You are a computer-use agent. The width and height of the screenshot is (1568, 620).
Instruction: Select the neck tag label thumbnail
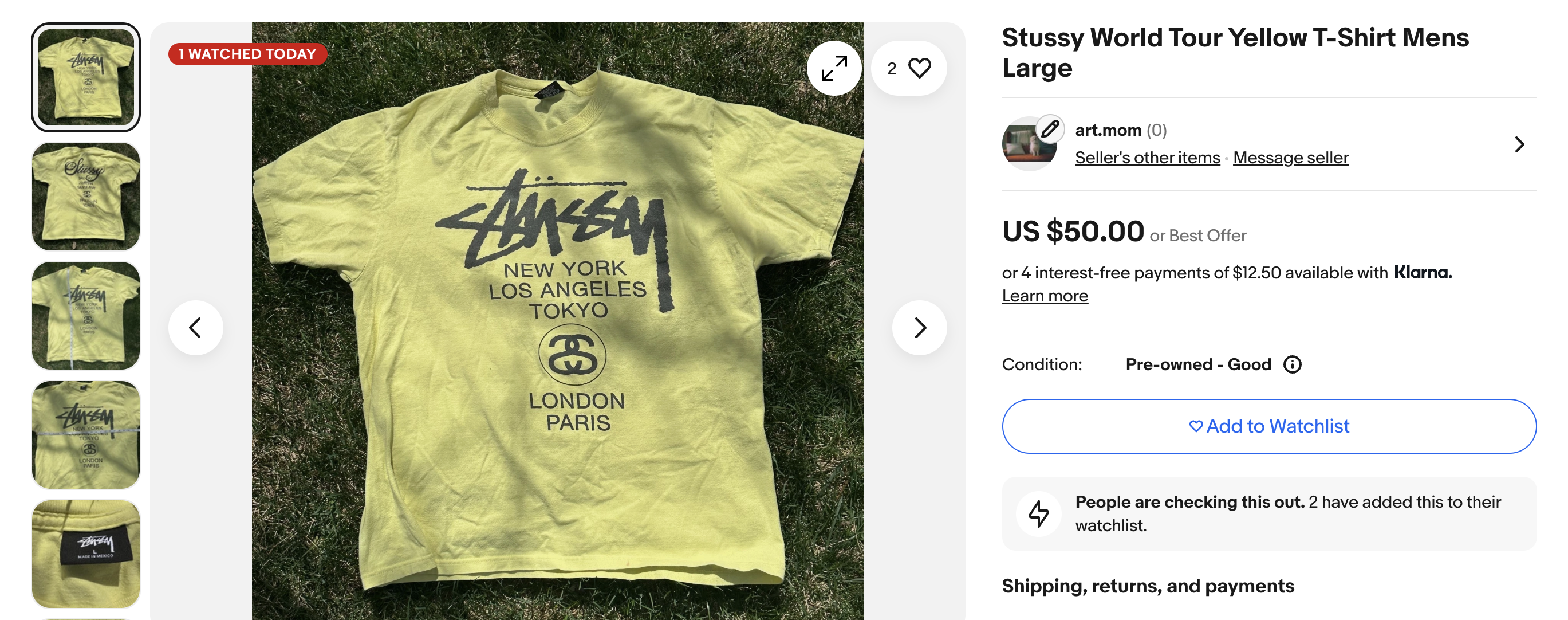coord(86,553)
